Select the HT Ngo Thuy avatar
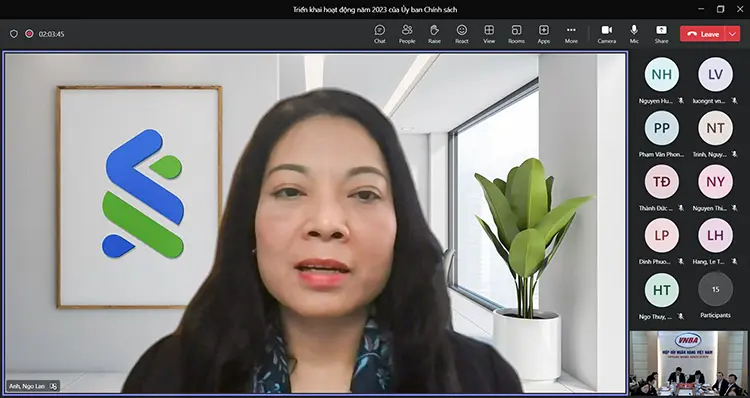This screenshot has height=398, width=750. pos(662,289)
